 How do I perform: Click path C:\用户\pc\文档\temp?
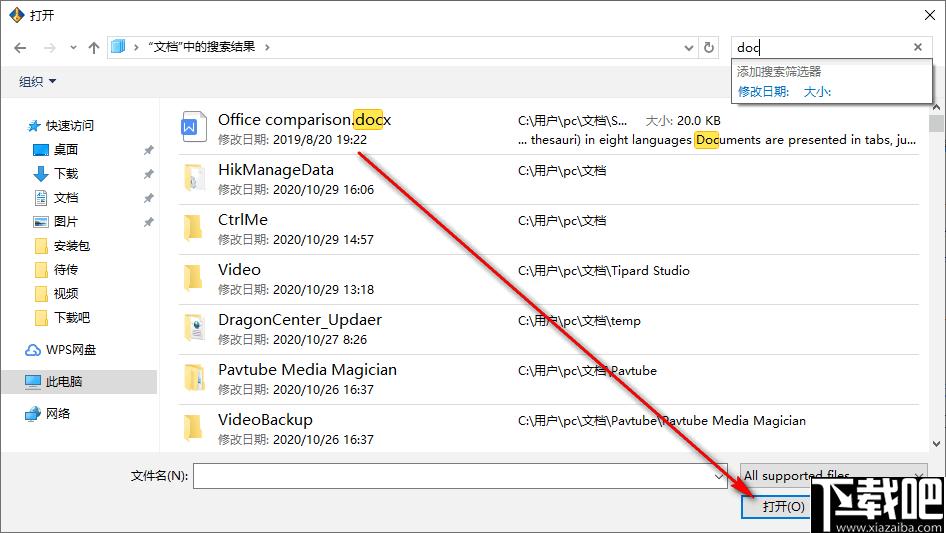[x=579, y=321]
